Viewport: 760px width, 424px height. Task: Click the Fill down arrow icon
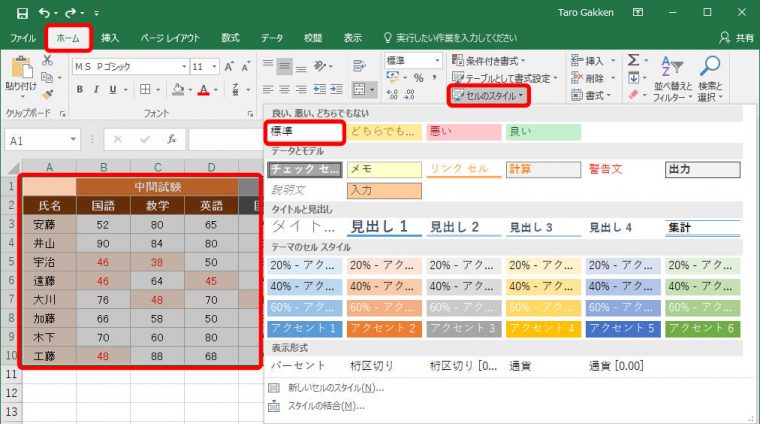point(633,78)
